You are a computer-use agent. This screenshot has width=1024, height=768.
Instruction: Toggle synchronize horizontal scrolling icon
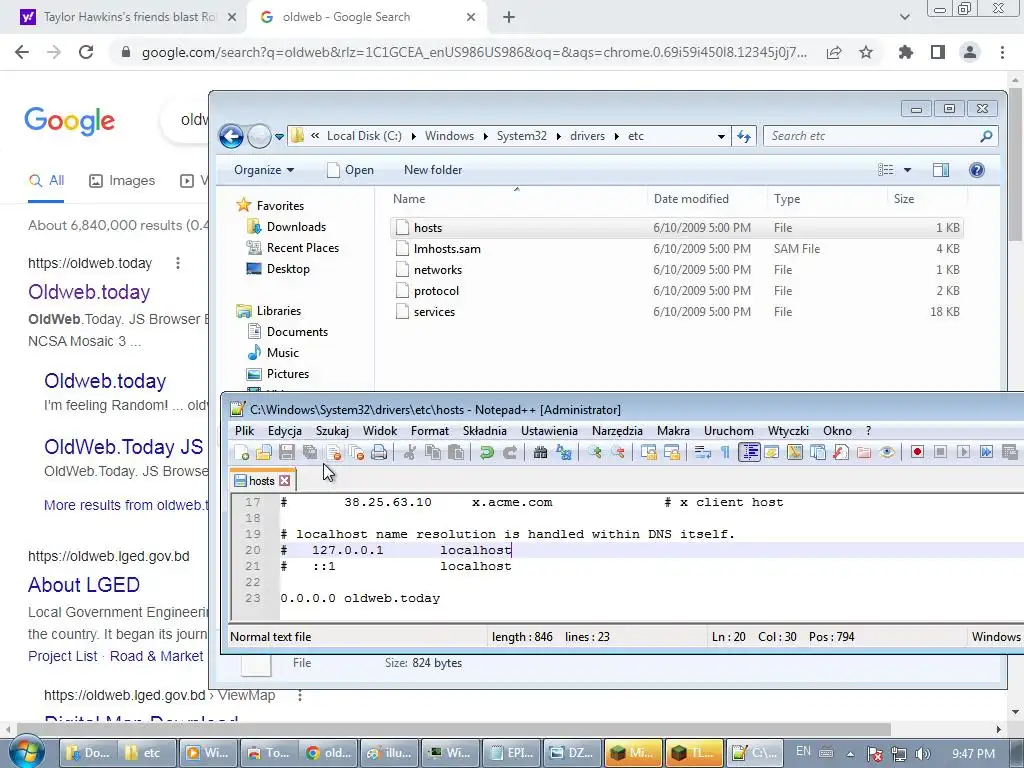pyautogui.click(x=672, y=452)
